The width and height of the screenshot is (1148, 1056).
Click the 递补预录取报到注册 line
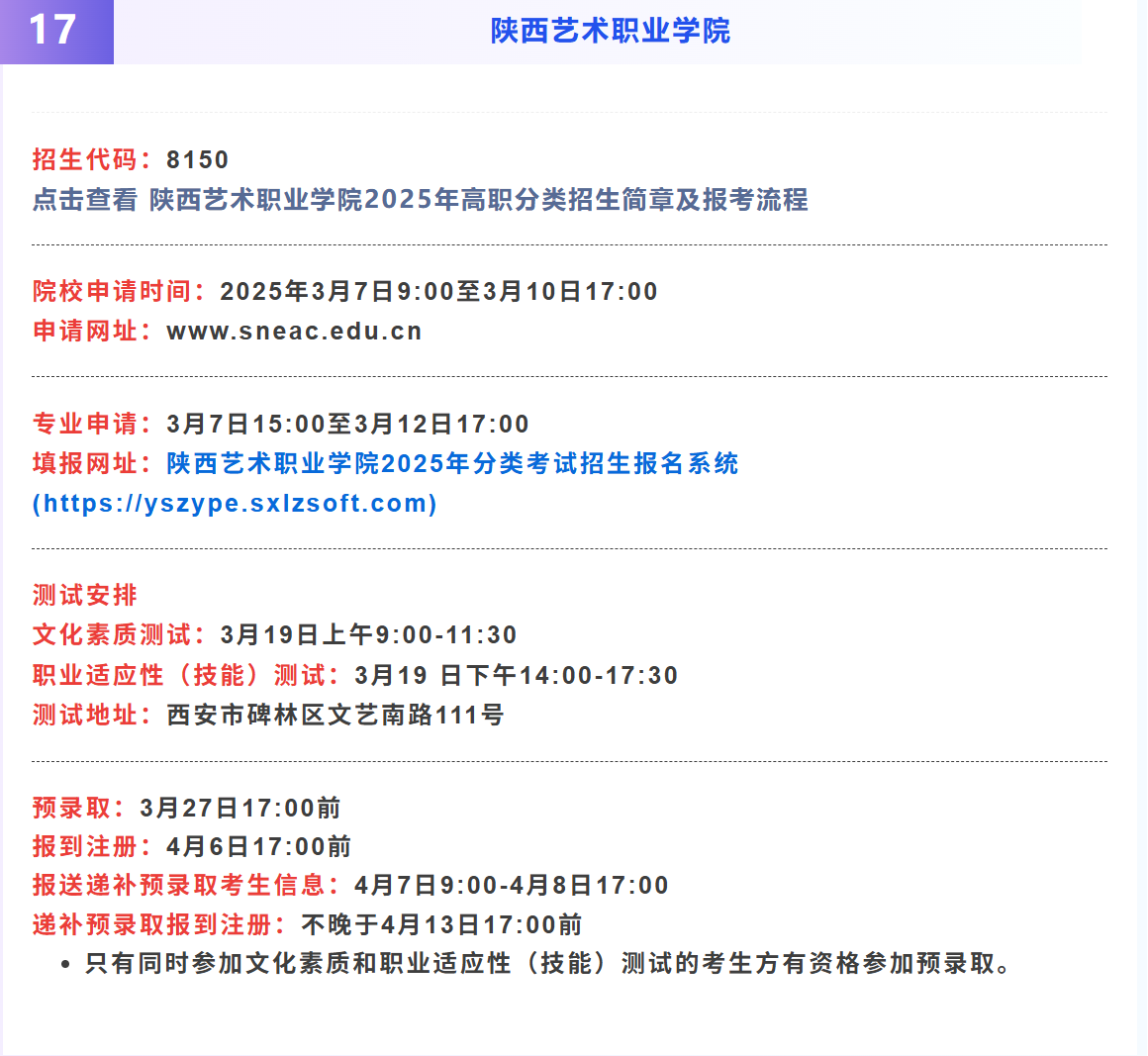[307, 924]
